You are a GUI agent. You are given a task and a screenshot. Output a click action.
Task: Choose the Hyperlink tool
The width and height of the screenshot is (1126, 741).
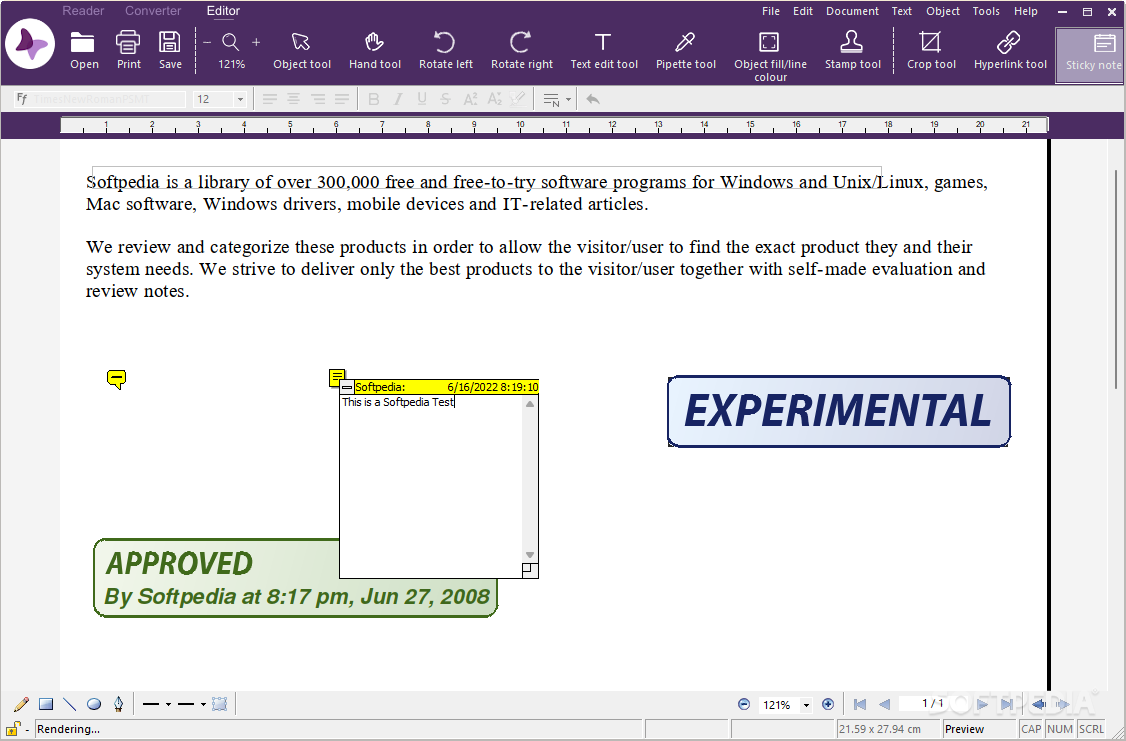[x=1010, y=50]
